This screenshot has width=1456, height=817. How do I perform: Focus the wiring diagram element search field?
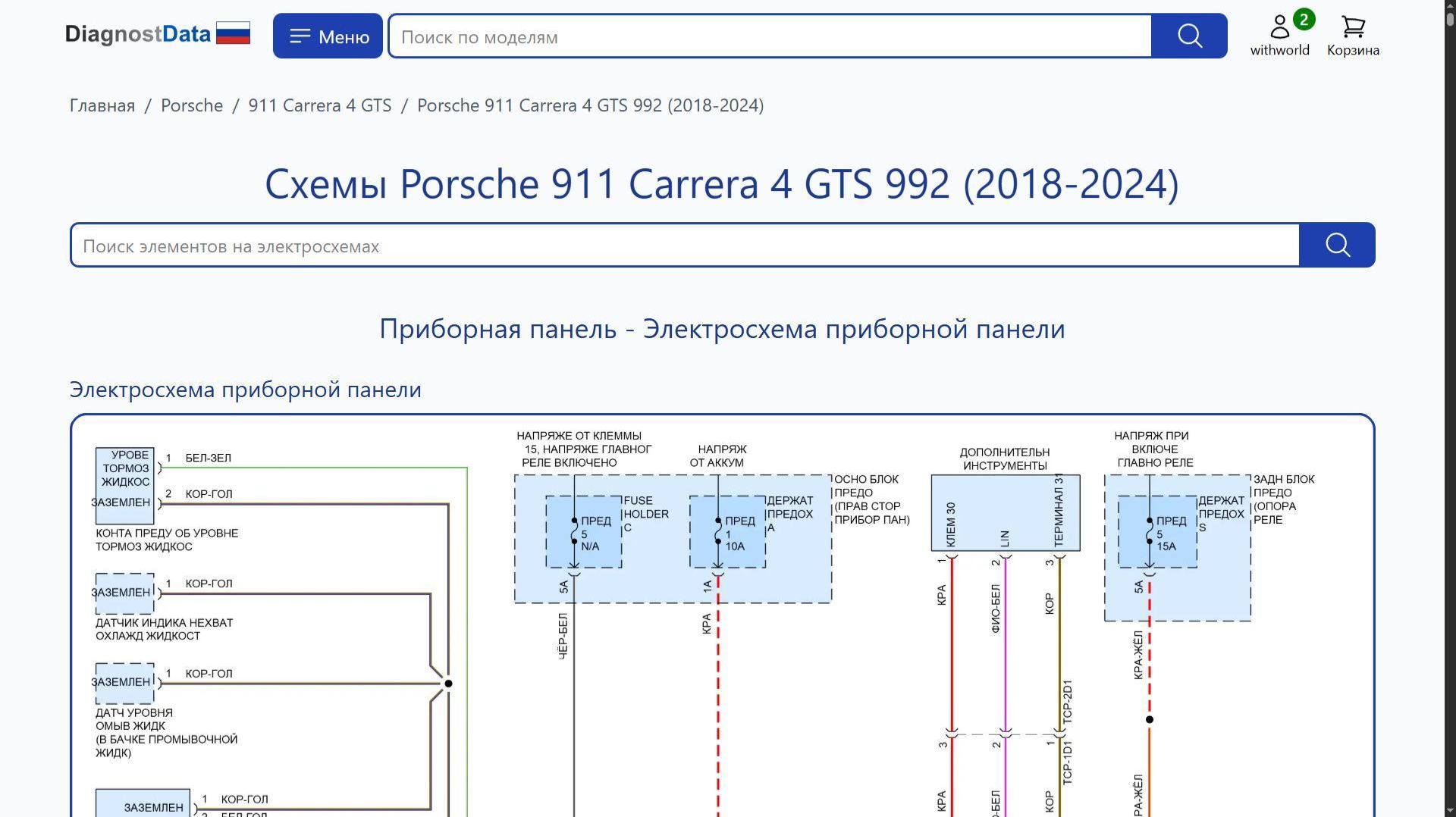pyautogui.click(x=686, y=245)
